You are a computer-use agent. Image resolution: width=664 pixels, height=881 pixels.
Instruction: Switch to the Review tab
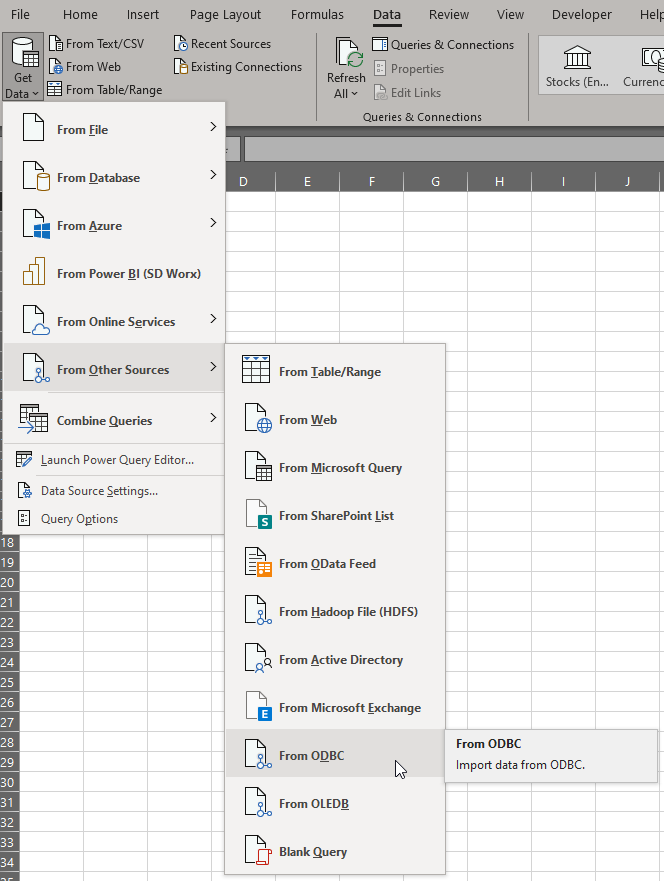(x=449, y=15)
